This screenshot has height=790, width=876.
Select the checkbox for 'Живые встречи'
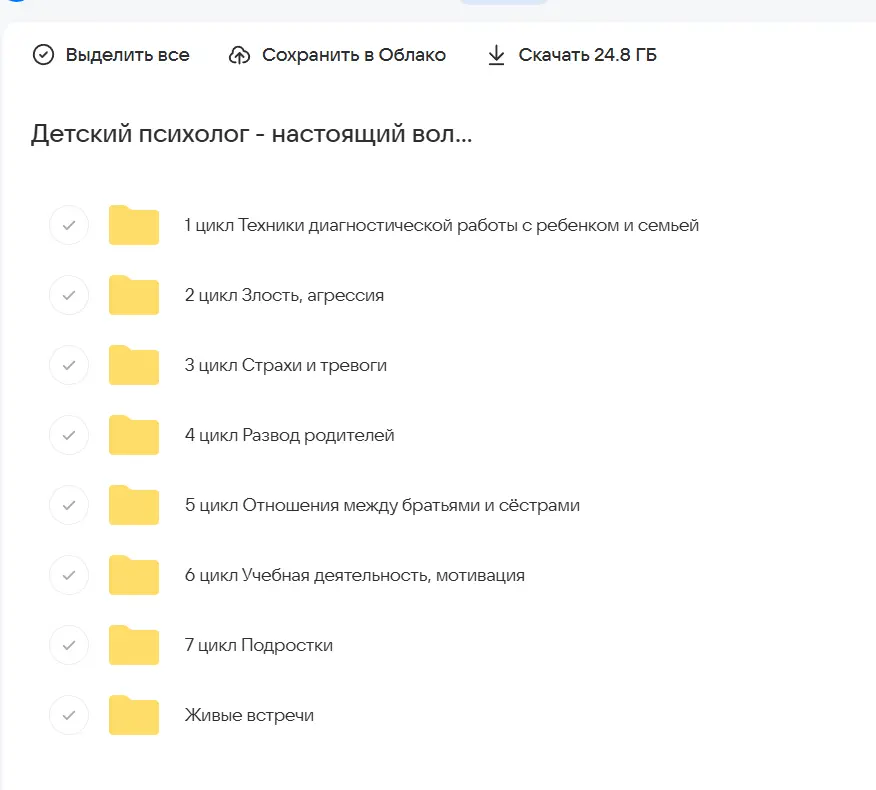click(x=68, y=715)
